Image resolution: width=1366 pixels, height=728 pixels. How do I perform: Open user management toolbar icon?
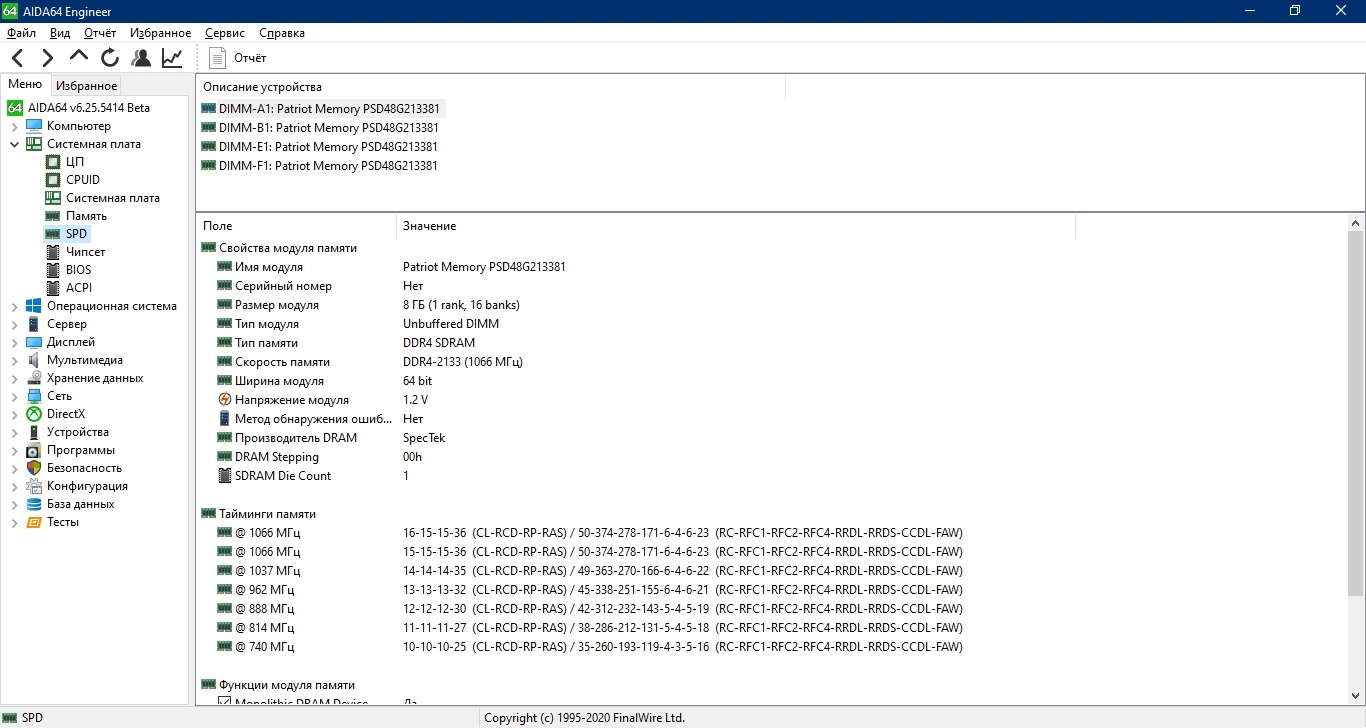(141, 58)
